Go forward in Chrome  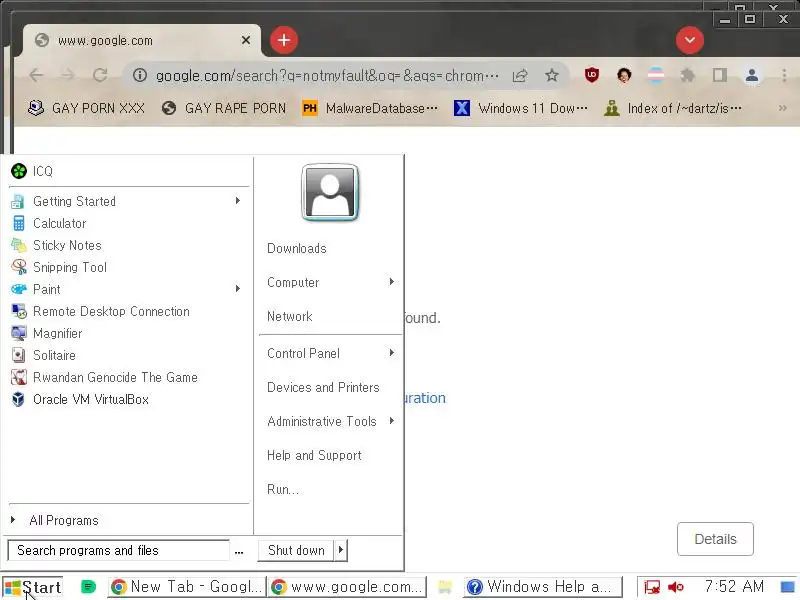[67, 76]
